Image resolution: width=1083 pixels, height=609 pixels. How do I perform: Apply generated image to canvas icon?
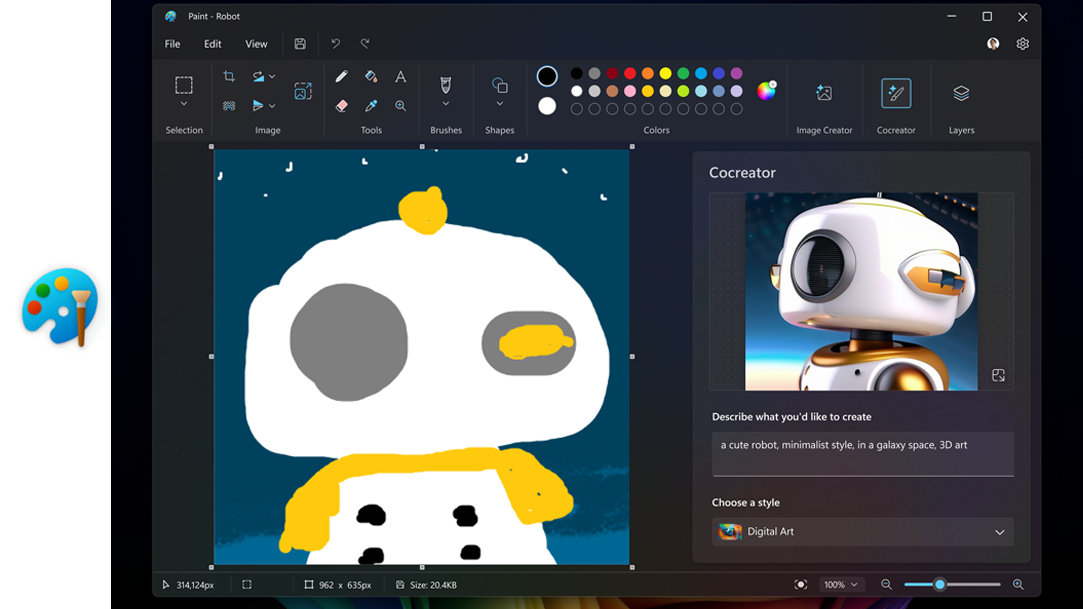click(x=998, y=375)
